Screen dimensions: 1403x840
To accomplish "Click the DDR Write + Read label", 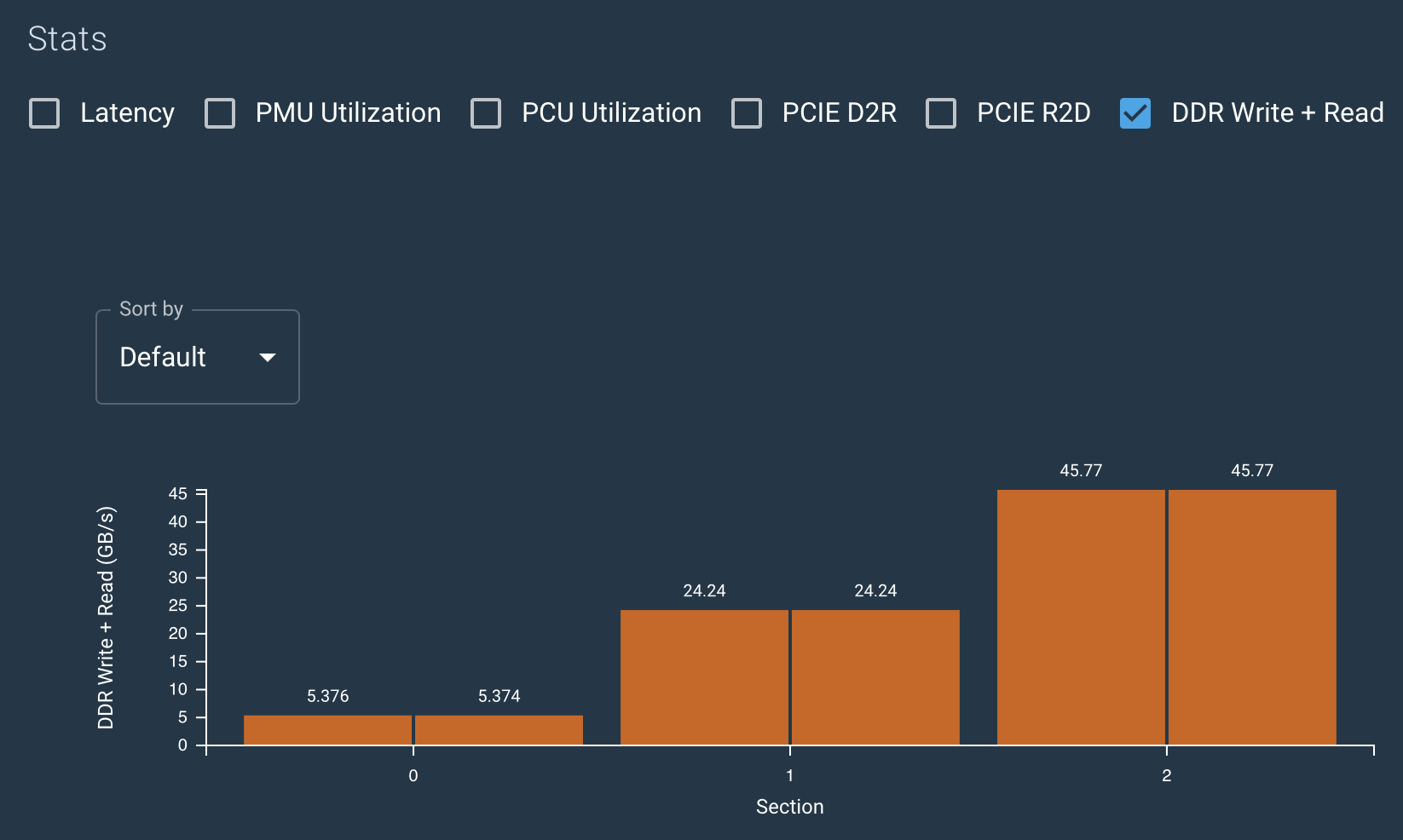I will pyautogui.click(x=1277, y=113).
